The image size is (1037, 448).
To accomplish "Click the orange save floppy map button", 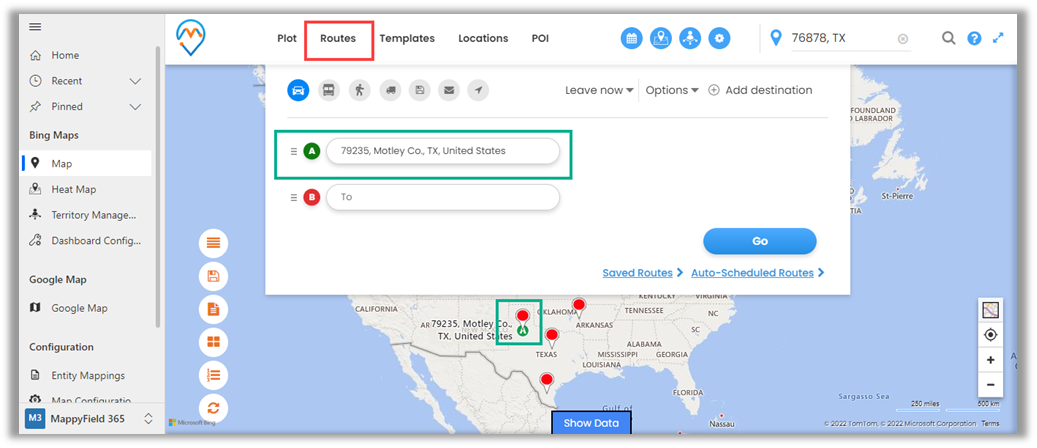I will pyautogui.click(x=213, y=276).
